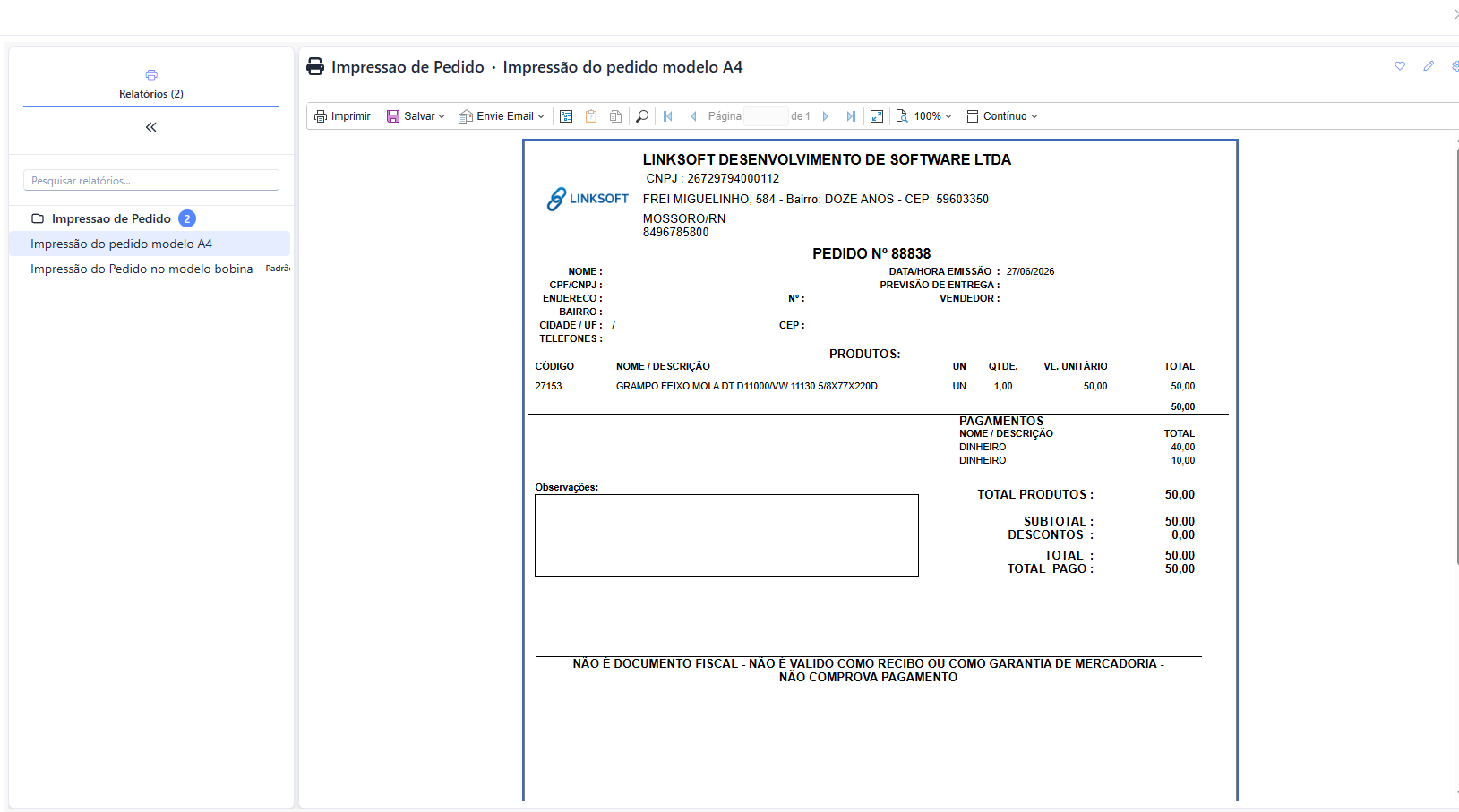Click the TOTAL PAGO label
Screen dimensions: 1459x812
coord(1050,568)
